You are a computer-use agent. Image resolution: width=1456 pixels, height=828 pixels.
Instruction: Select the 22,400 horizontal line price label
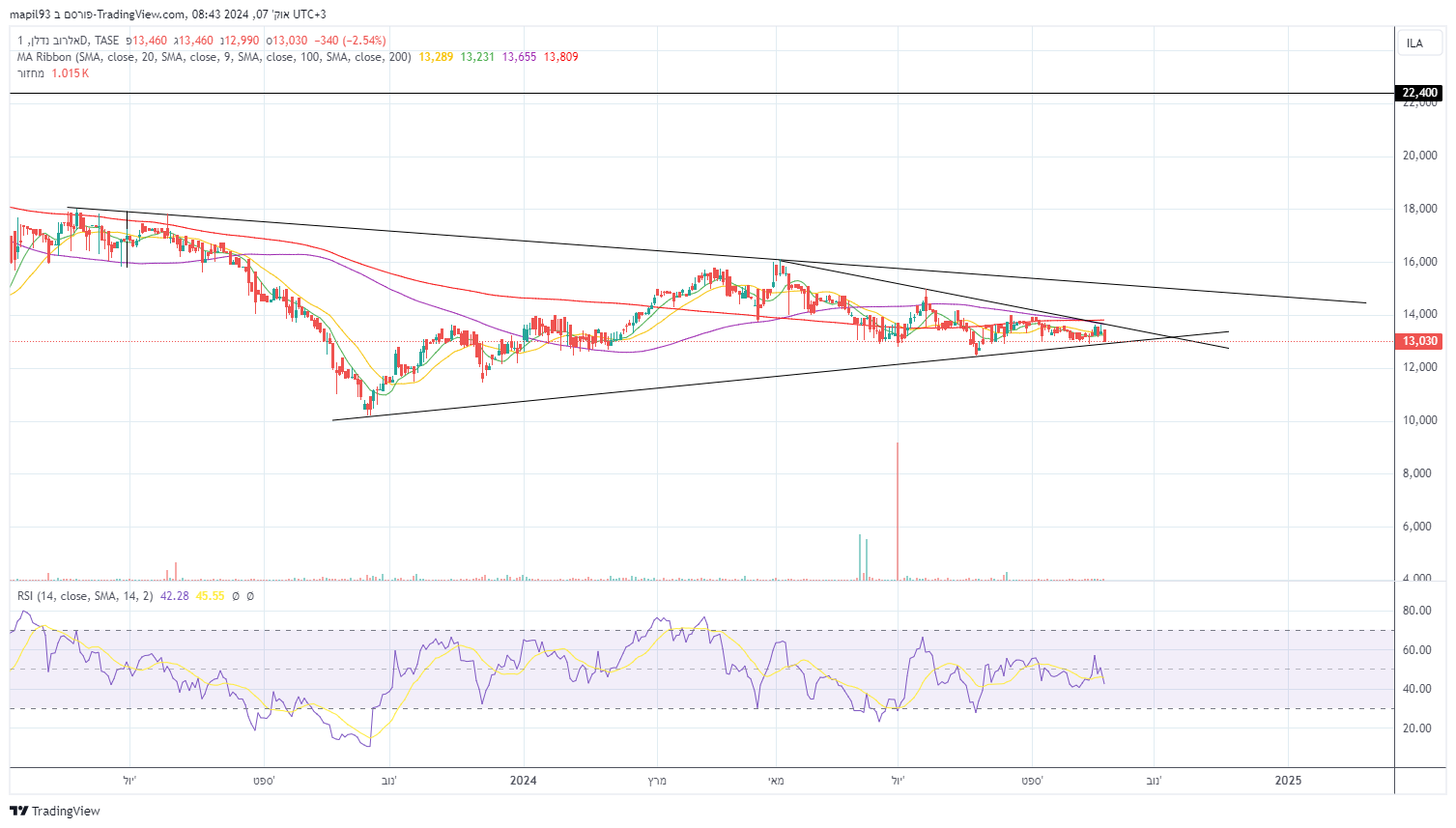click(1420, 93)
